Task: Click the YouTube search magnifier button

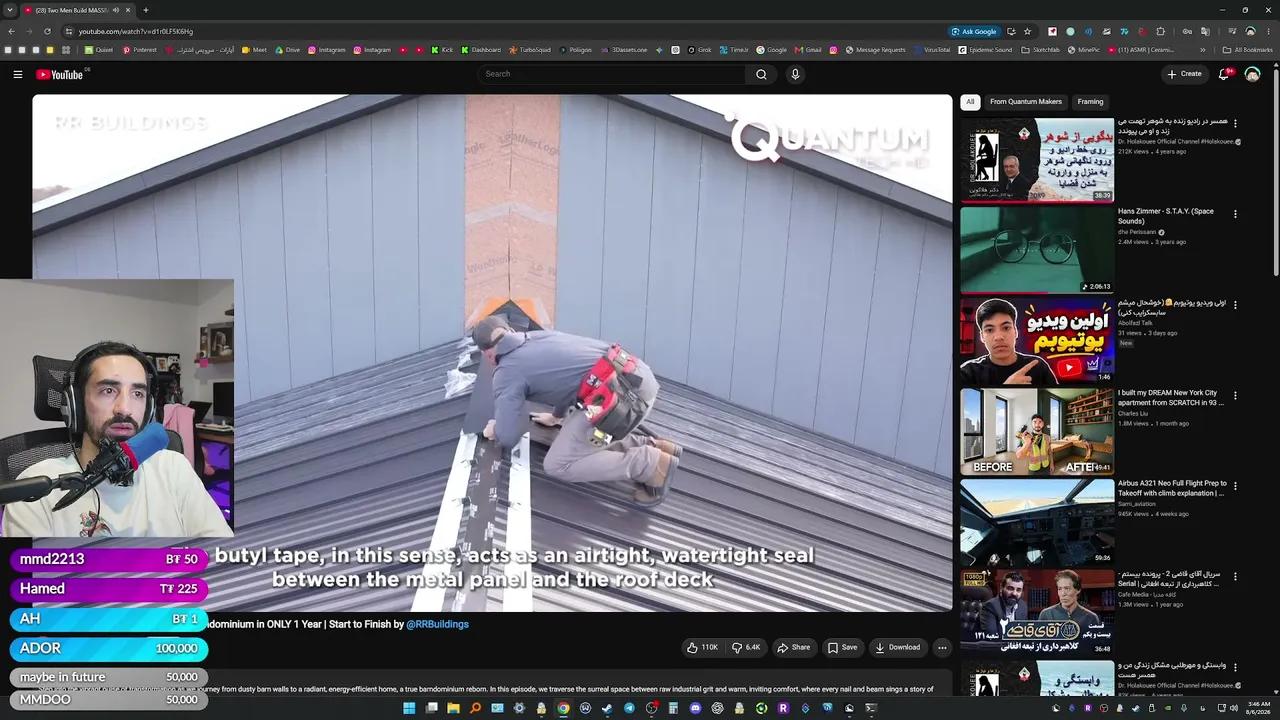Action: coord(761,74)
